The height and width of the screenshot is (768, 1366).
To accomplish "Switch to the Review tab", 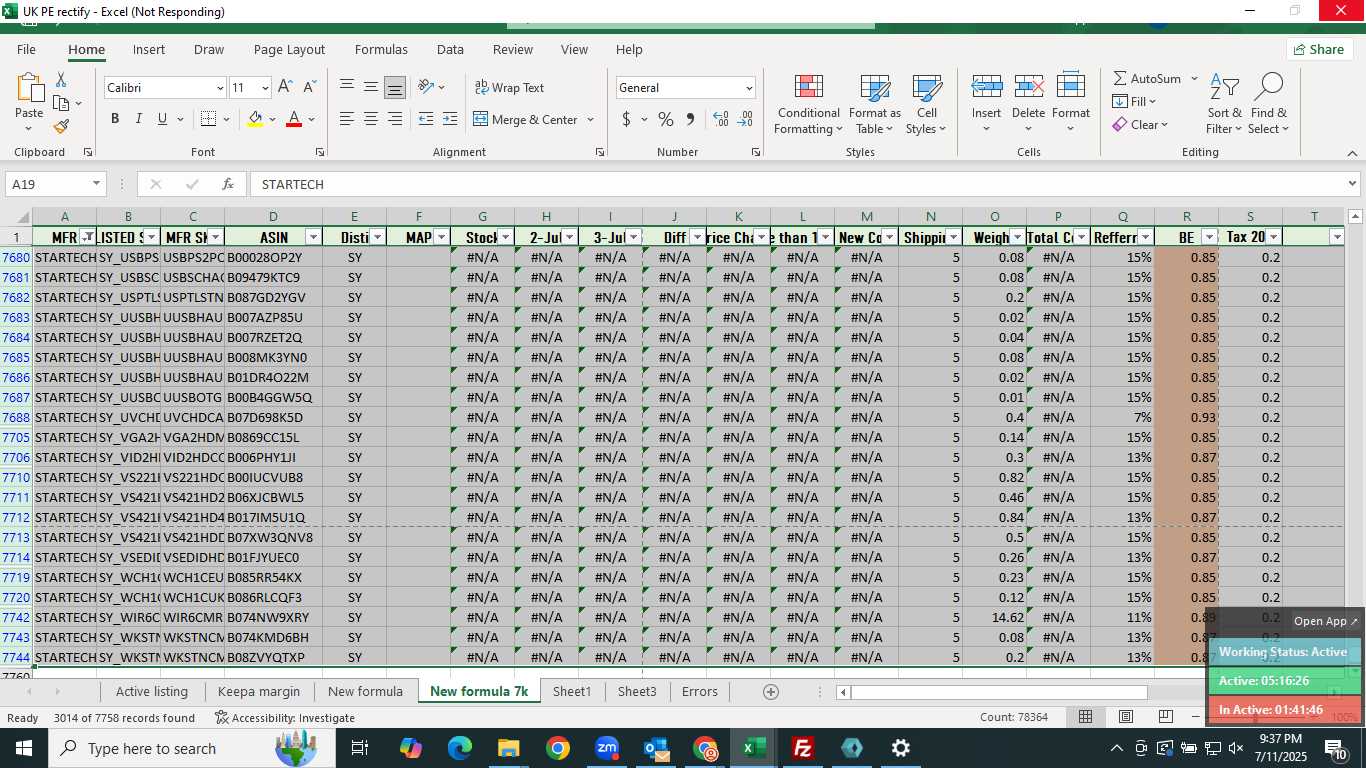I will (512, 49).
